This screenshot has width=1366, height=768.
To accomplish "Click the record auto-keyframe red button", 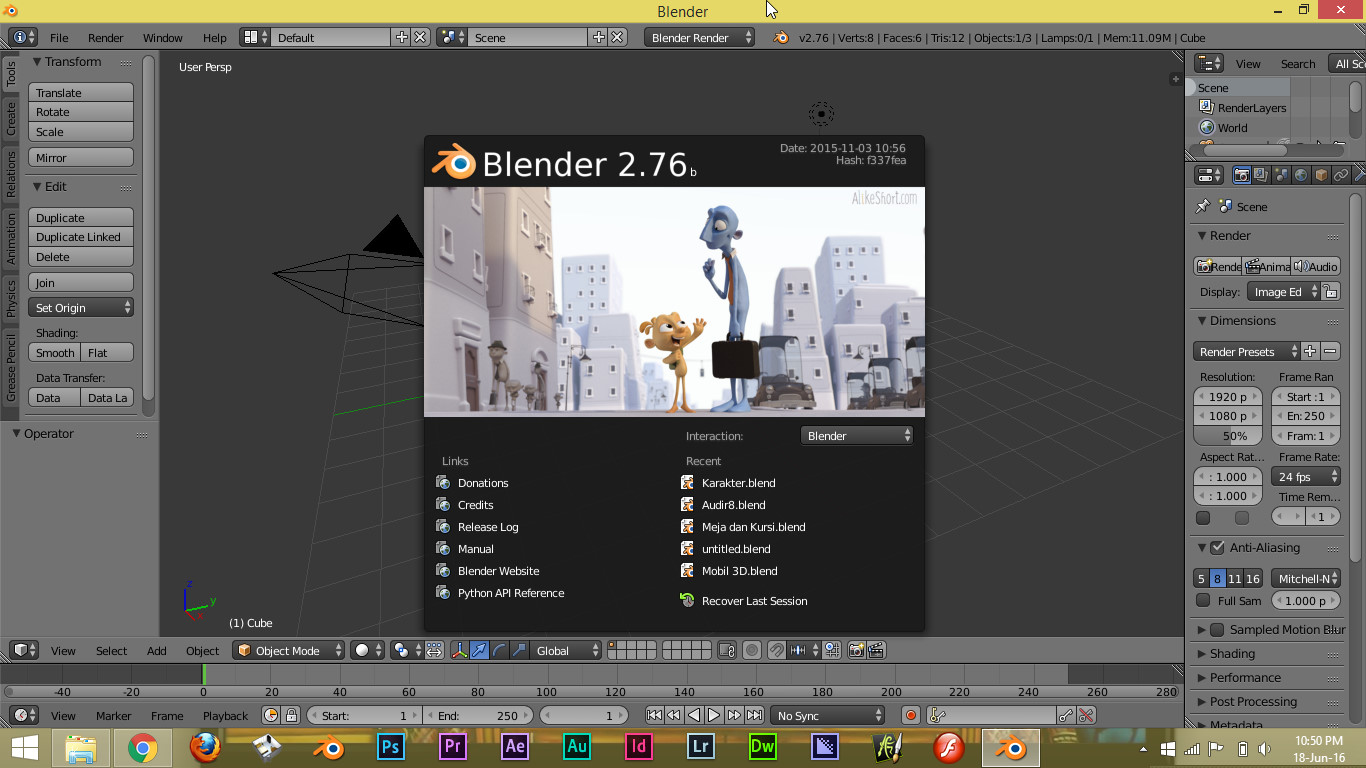I will point(910,715).
